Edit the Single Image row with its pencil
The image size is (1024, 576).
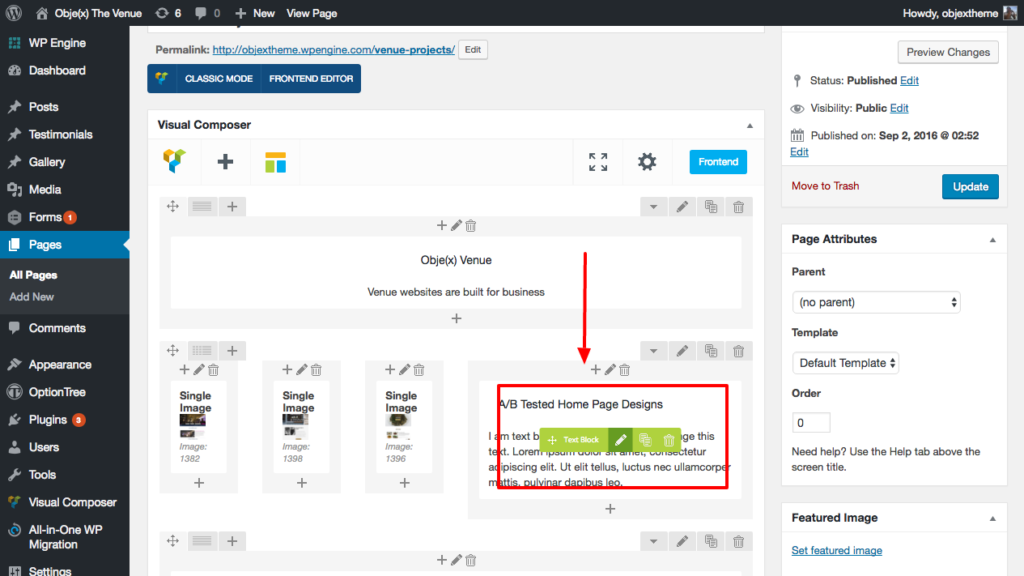coord(682,351)
